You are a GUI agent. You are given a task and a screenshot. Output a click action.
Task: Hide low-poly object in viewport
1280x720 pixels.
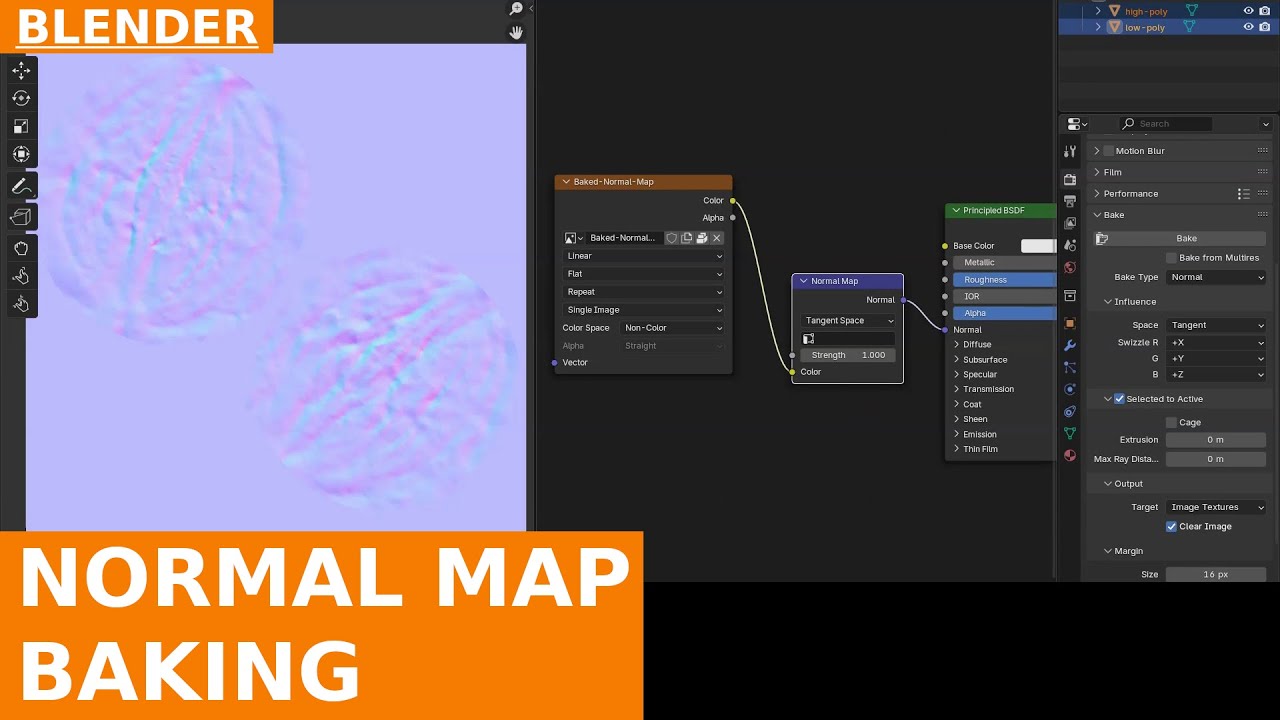point(1248,27)
